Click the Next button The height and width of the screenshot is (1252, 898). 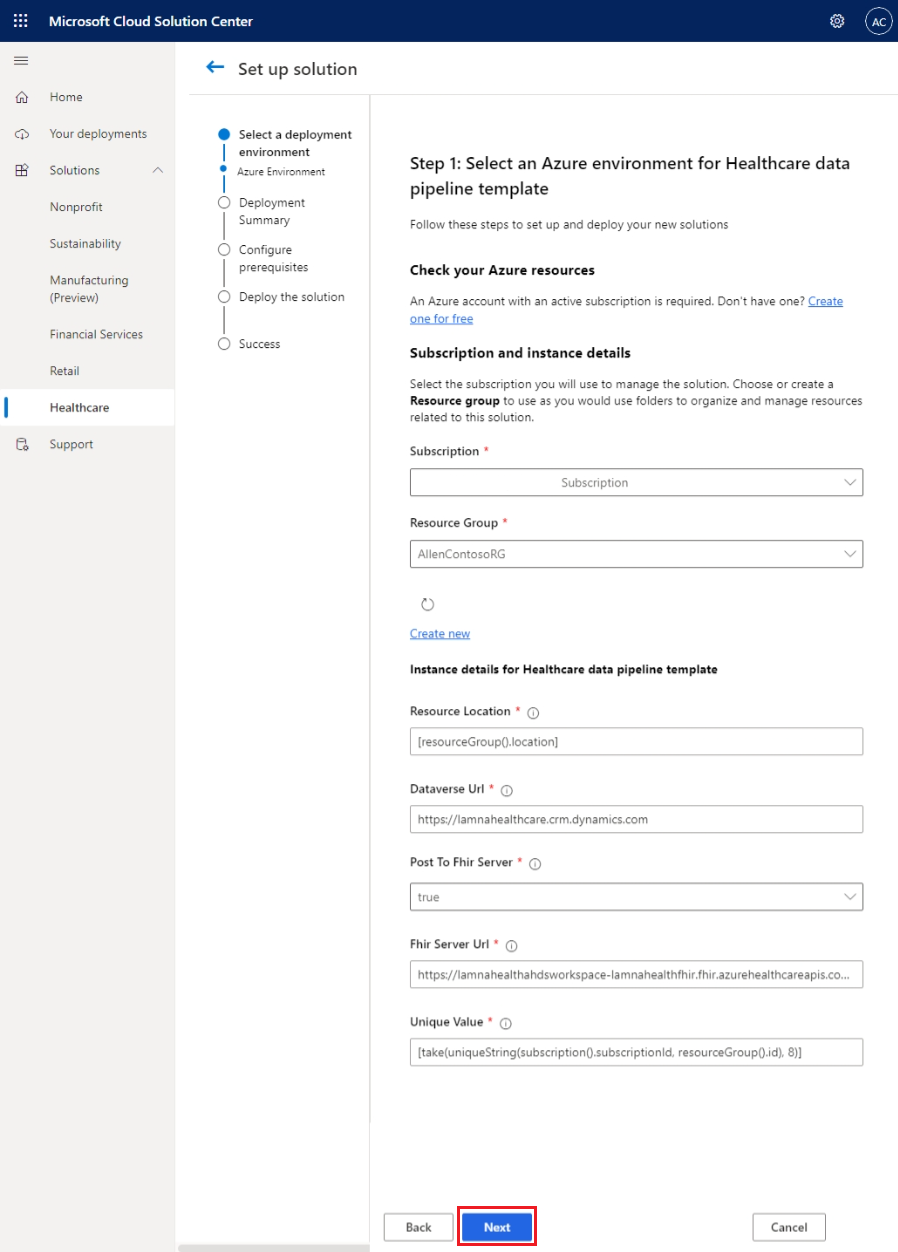[x=496, y=1226]
